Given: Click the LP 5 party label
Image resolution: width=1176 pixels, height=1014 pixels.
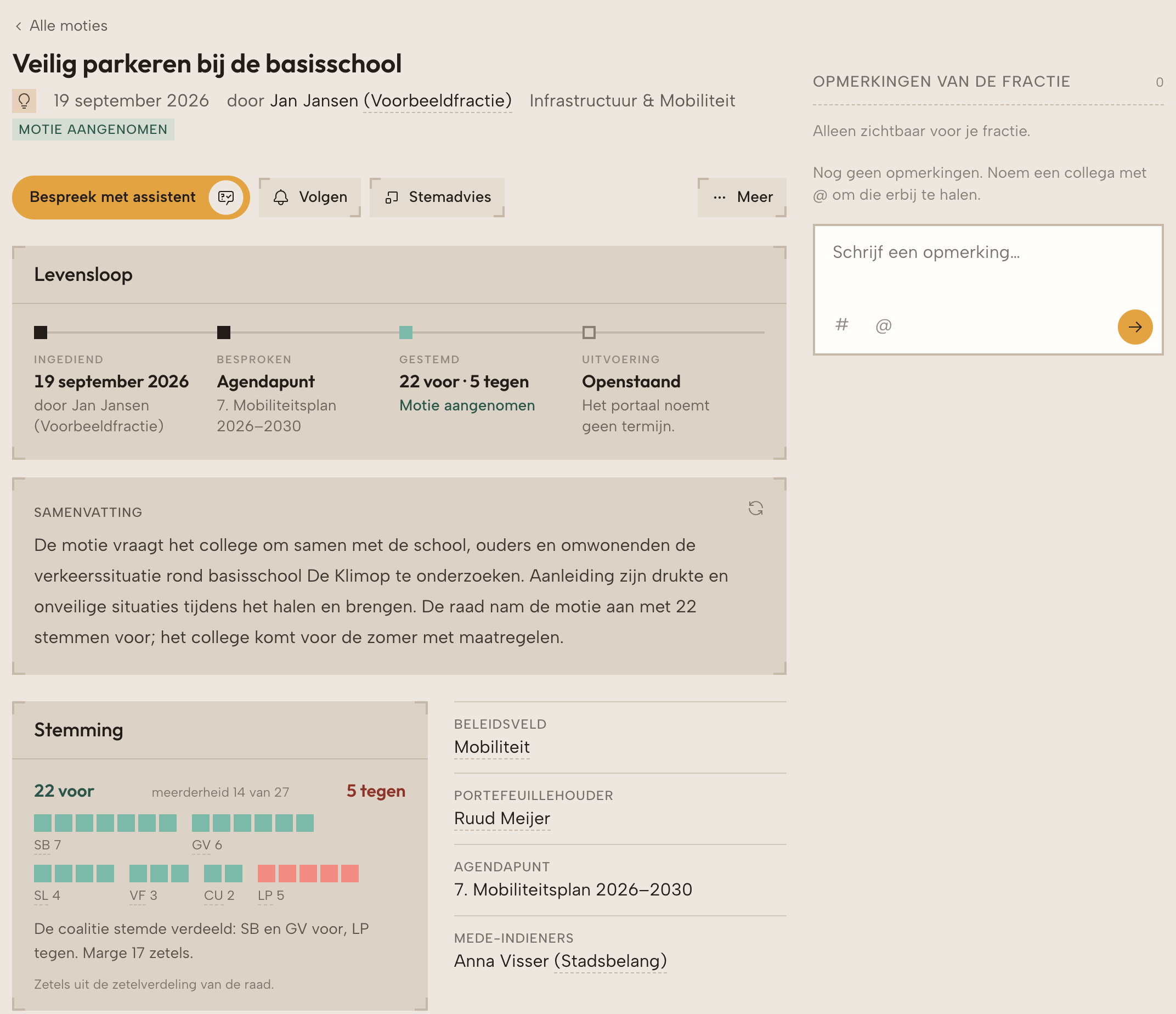Looking at the screenshot, I should 271,896.
